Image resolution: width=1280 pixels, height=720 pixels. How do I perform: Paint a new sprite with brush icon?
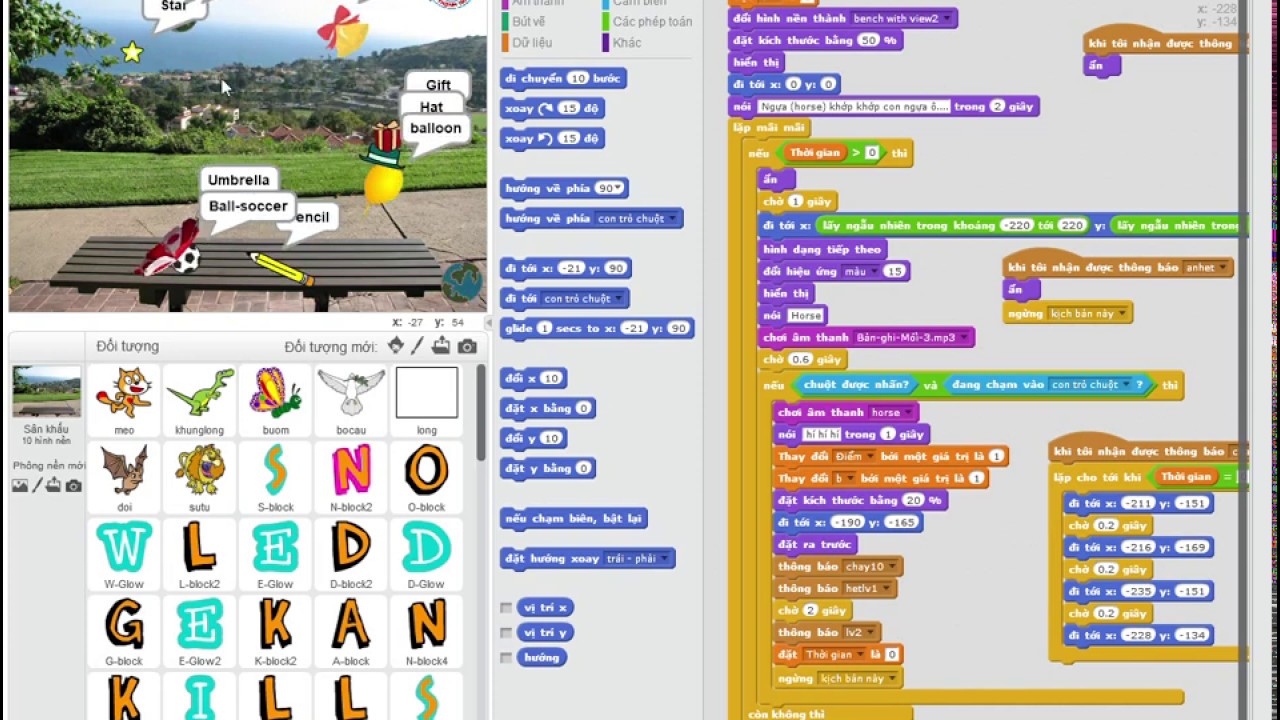pos(418,346)
